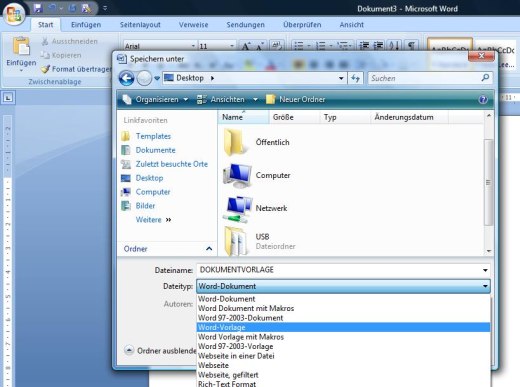Open the Organisieren dropdown
The image size is (520, 387).
155,99
